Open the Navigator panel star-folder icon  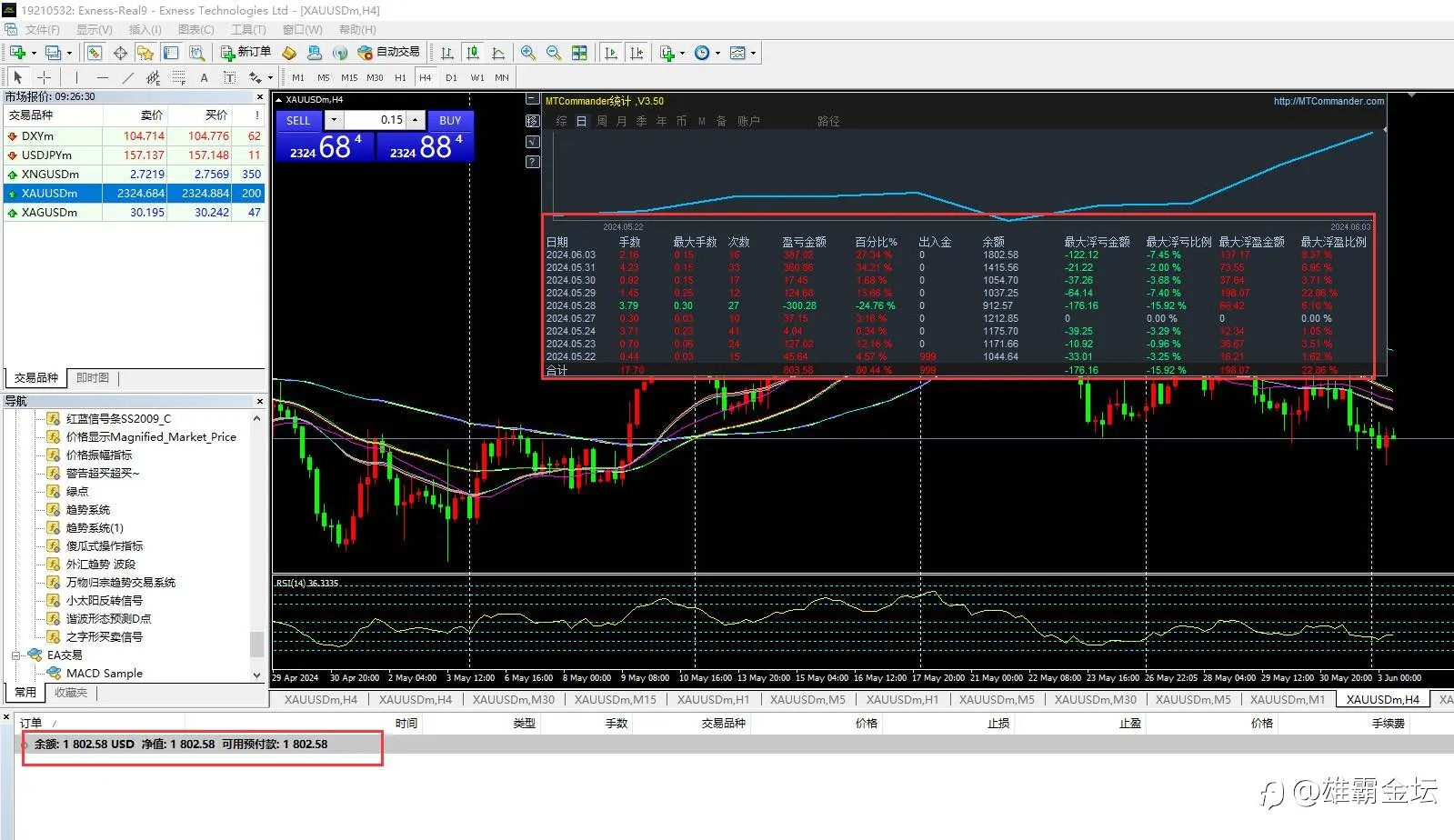point(145,53)
